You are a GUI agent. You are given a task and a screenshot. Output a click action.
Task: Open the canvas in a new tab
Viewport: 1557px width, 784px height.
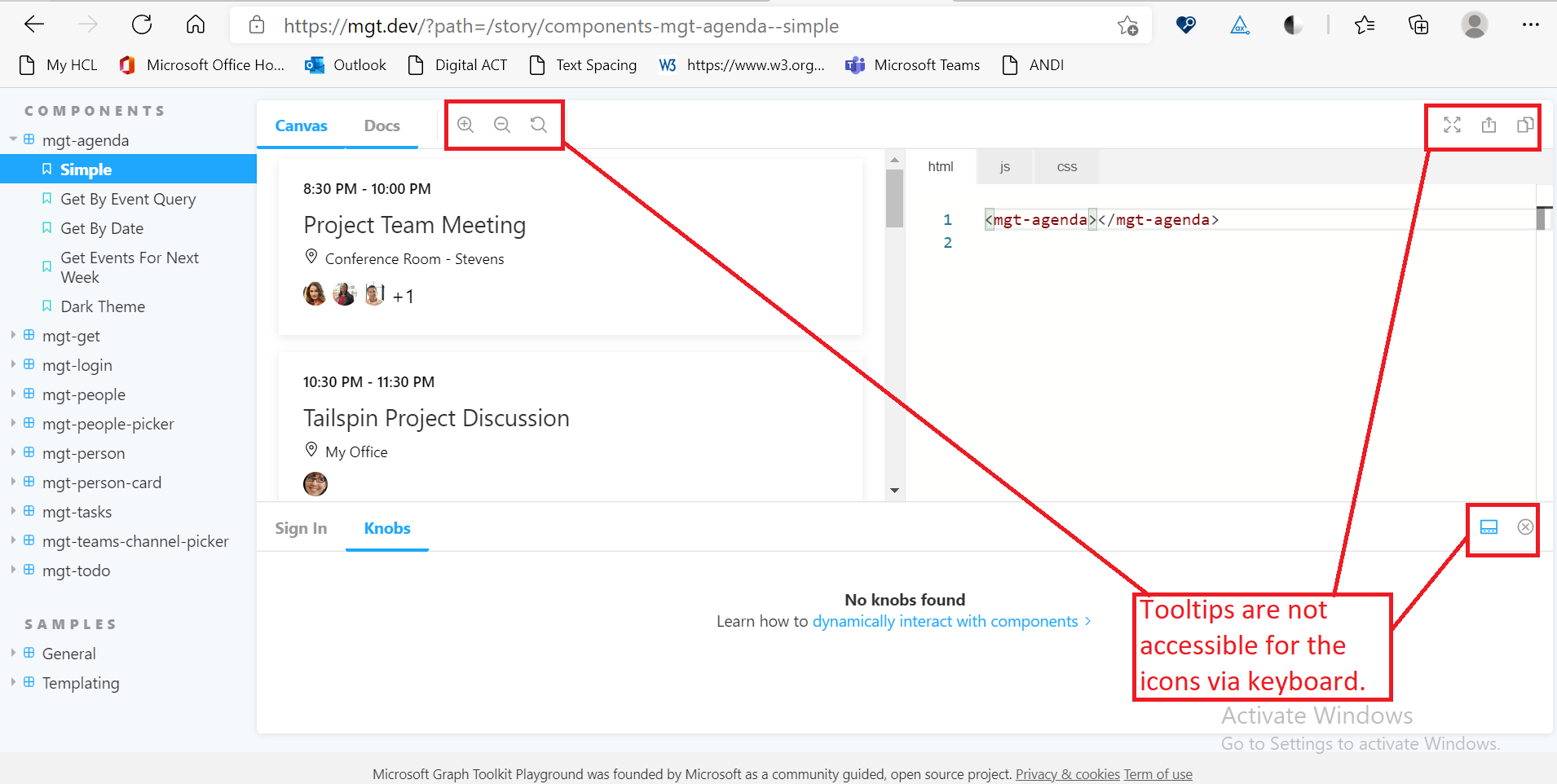click(1488, 125)
